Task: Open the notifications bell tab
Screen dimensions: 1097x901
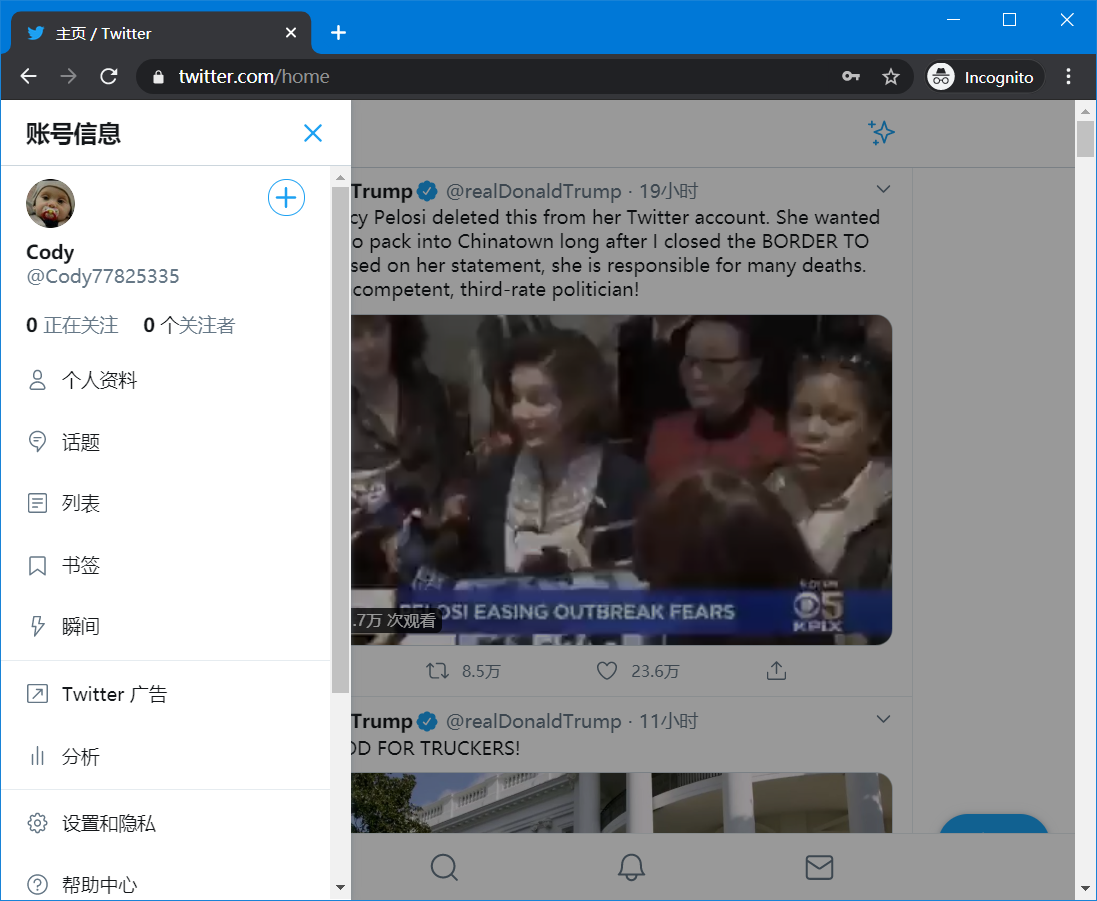Action: [x=631, y=867]
